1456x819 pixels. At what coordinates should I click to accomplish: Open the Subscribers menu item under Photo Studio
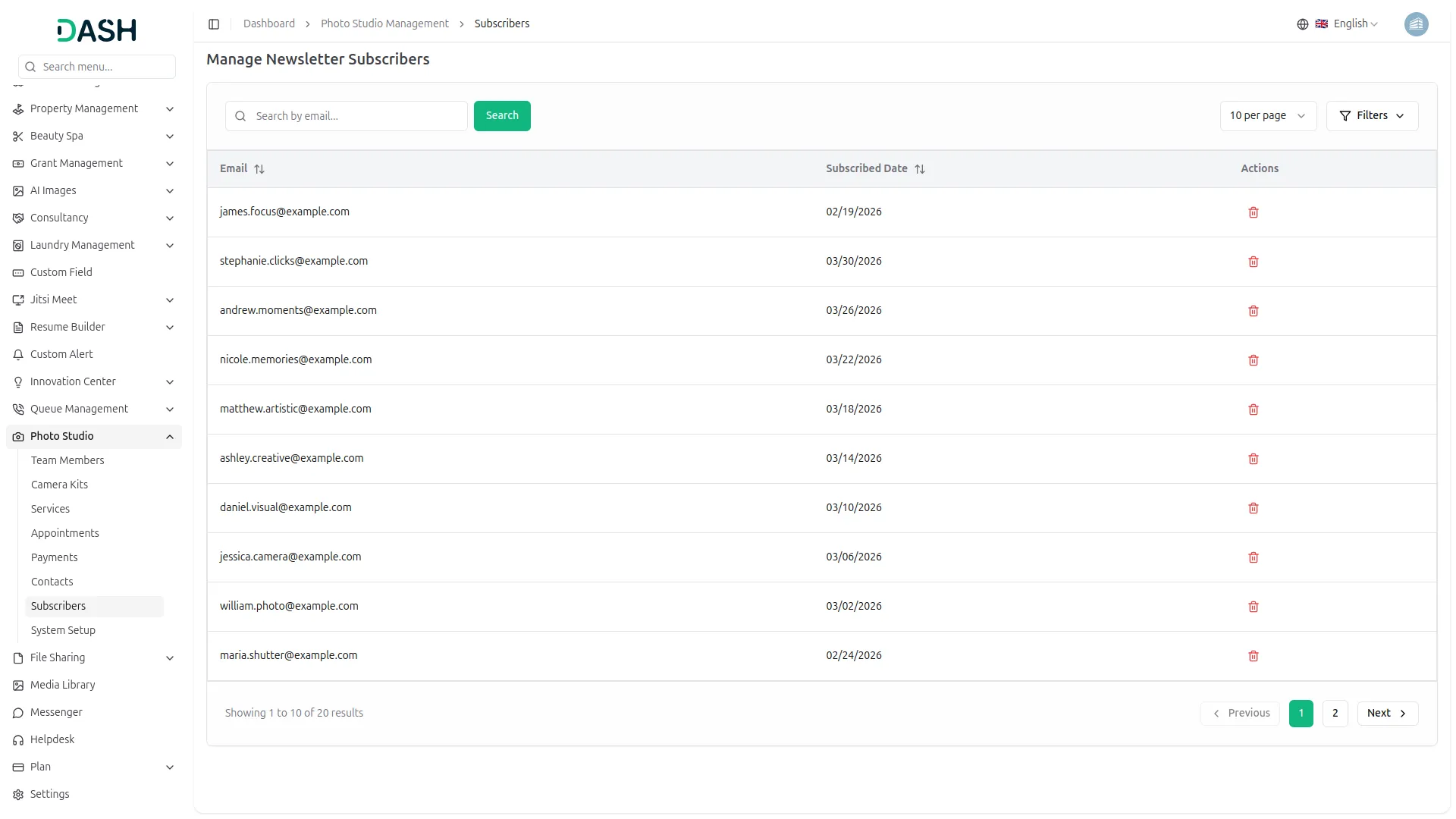58,606
